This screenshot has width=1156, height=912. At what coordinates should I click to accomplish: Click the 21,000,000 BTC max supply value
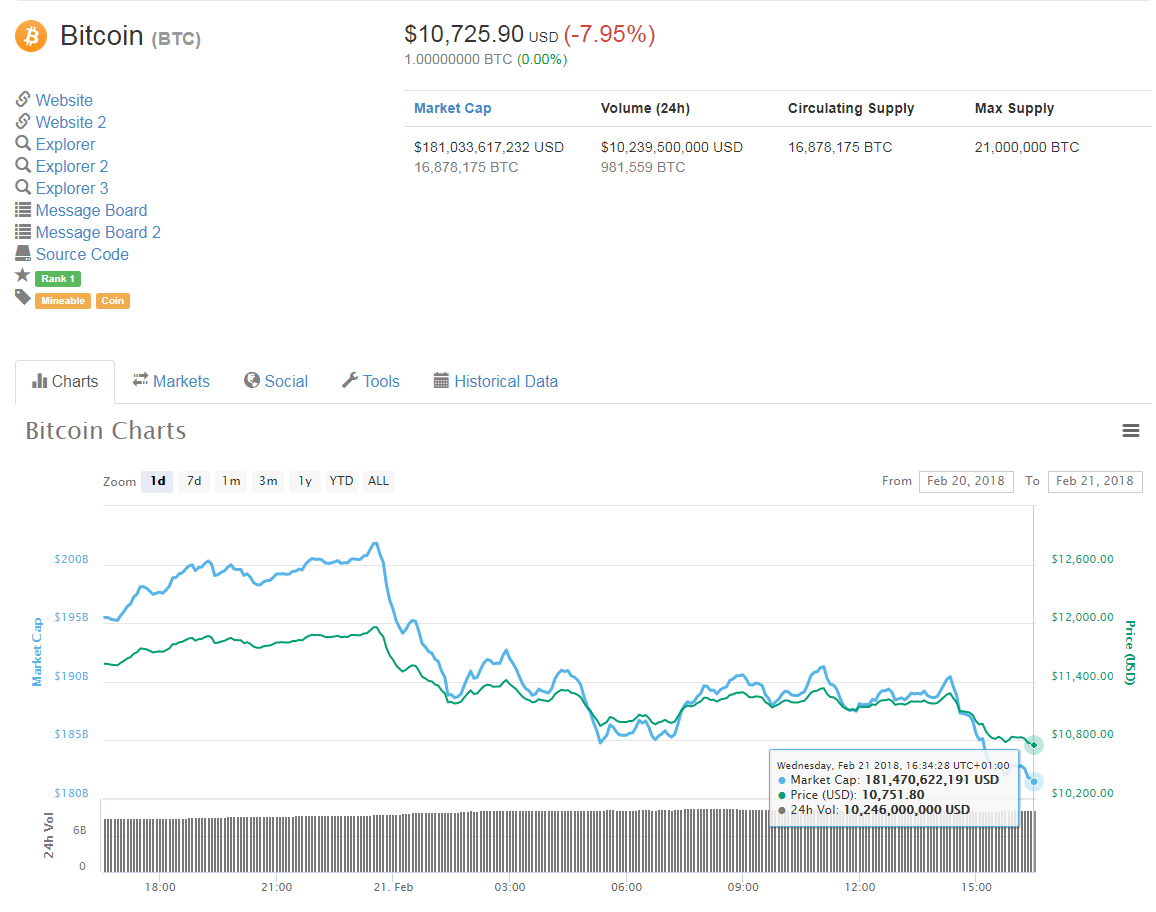pos(1026,147)
